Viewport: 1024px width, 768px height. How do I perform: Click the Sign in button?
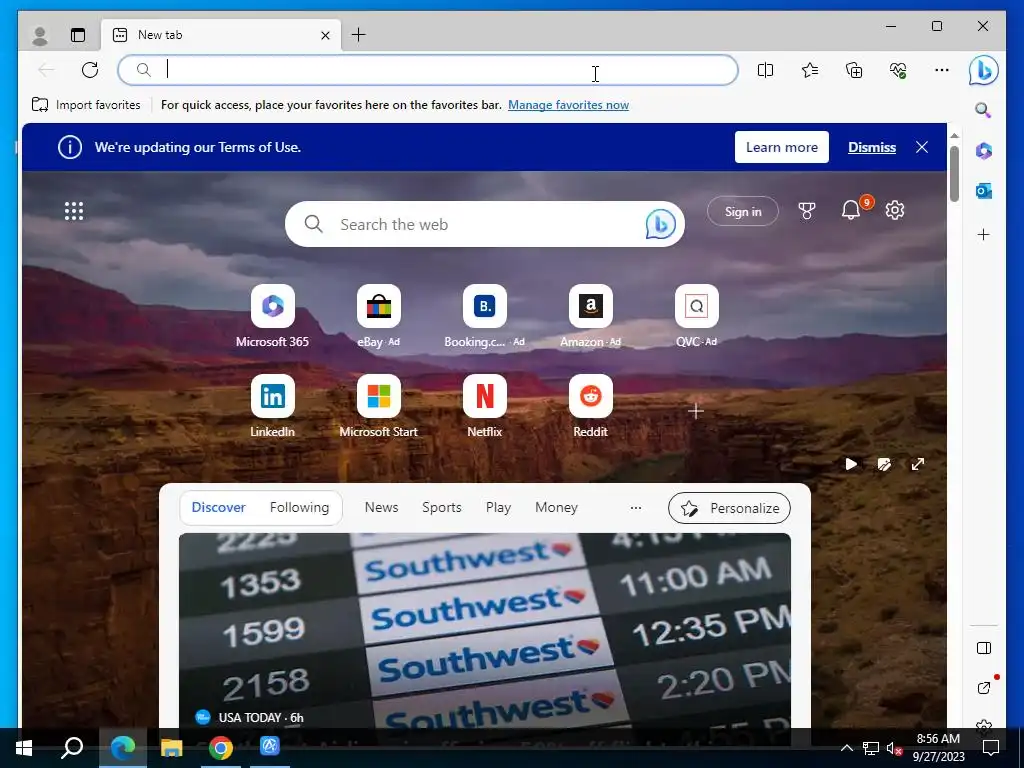(x=743, y=212)
